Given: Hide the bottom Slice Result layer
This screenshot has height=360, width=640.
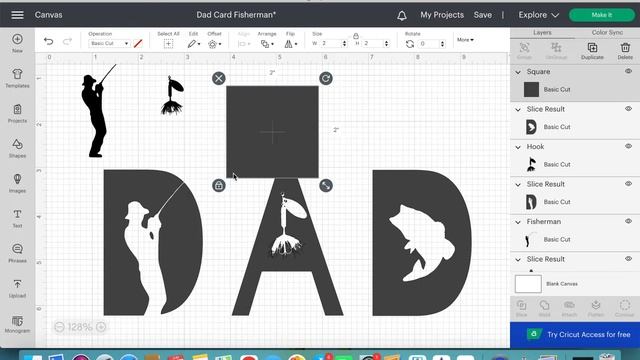Looking at the screenshot, I should click(628, 259).
